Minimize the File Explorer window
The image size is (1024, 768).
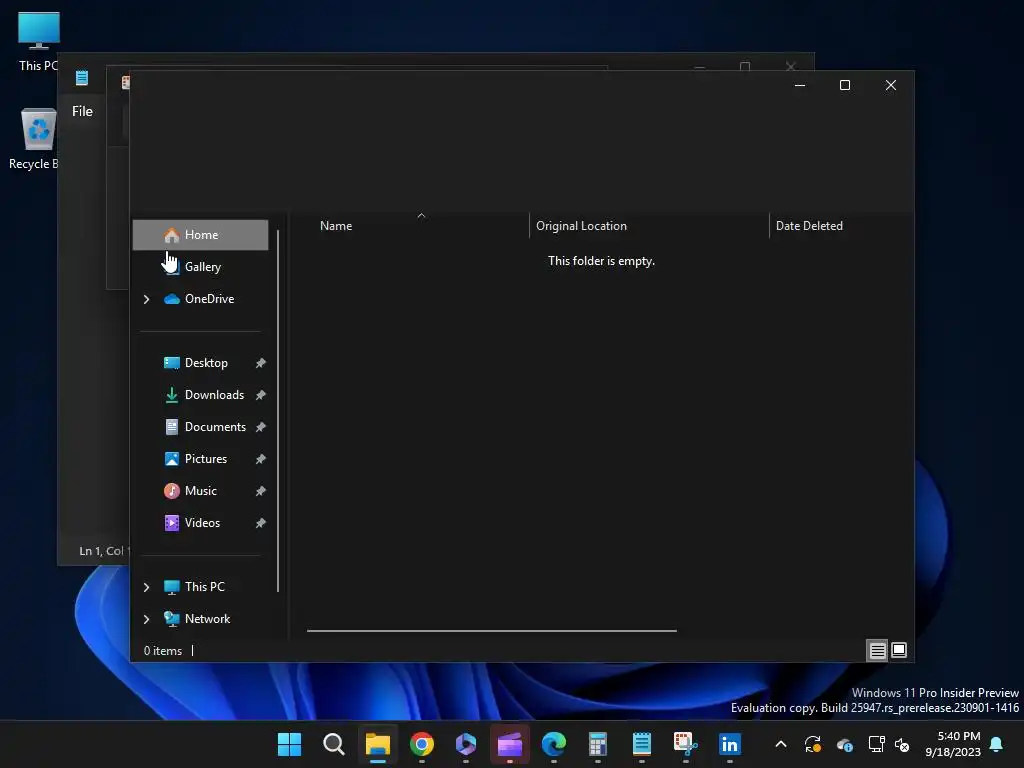point(800,86)
